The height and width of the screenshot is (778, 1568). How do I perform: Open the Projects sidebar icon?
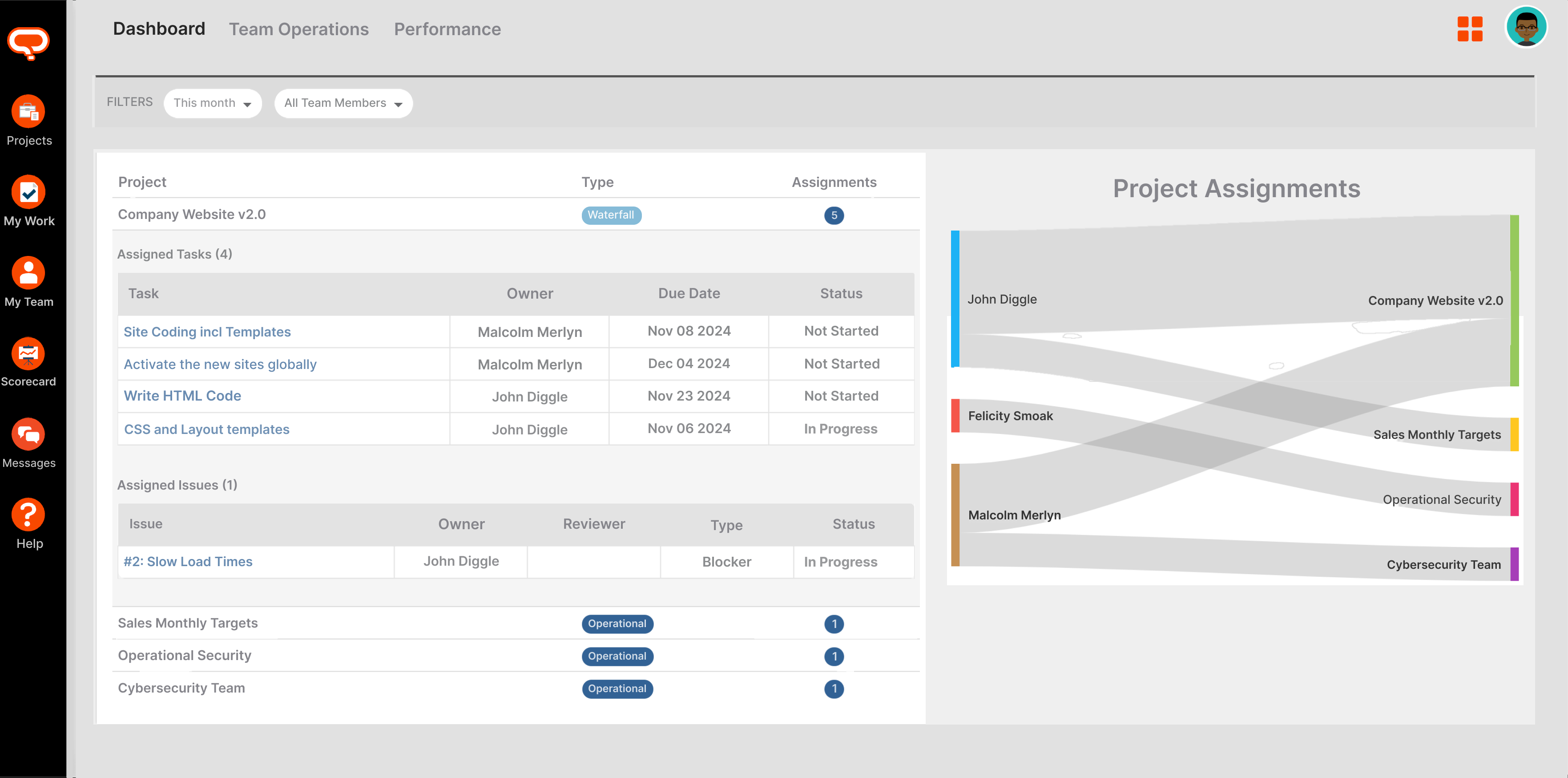tap(28, 112)
